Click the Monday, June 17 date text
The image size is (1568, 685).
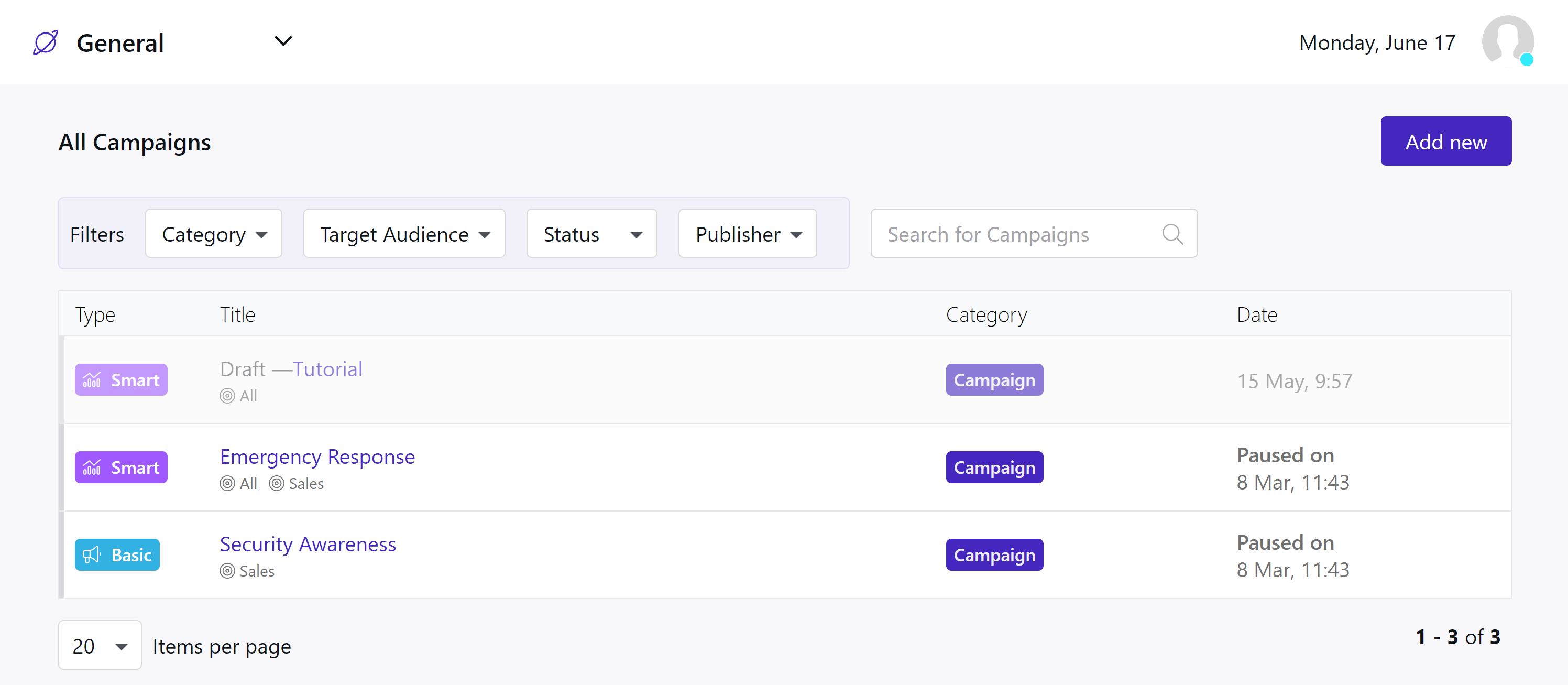(1377, 42)
